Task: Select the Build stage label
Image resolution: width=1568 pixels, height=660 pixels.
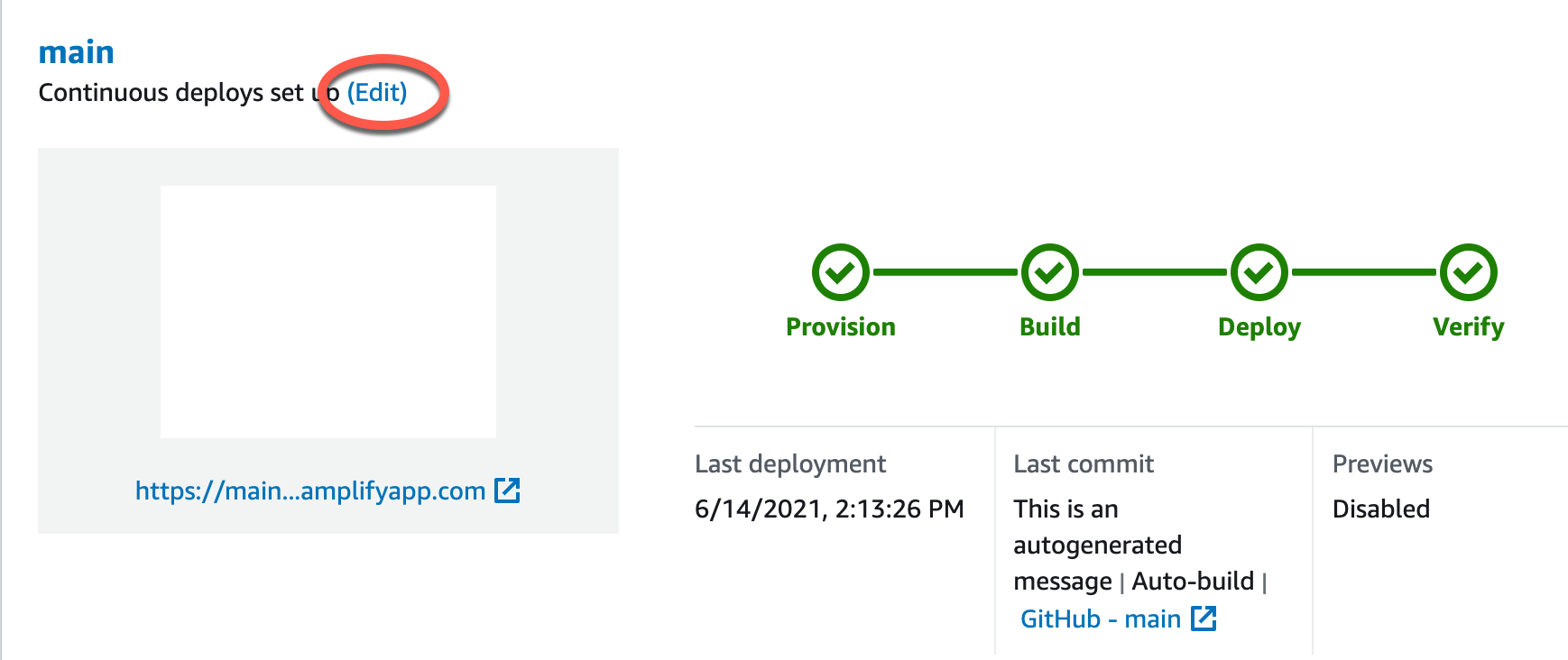Action: point(1049,327)
